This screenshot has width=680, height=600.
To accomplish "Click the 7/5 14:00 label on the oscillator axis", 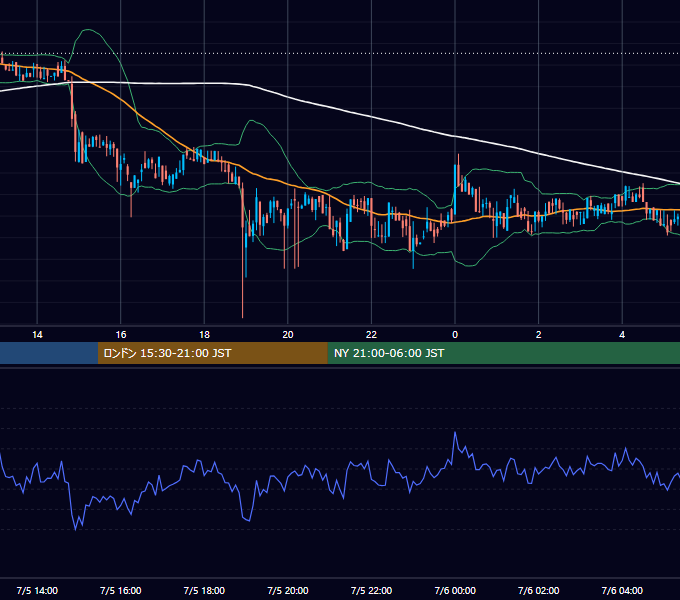I will point(37,590).
